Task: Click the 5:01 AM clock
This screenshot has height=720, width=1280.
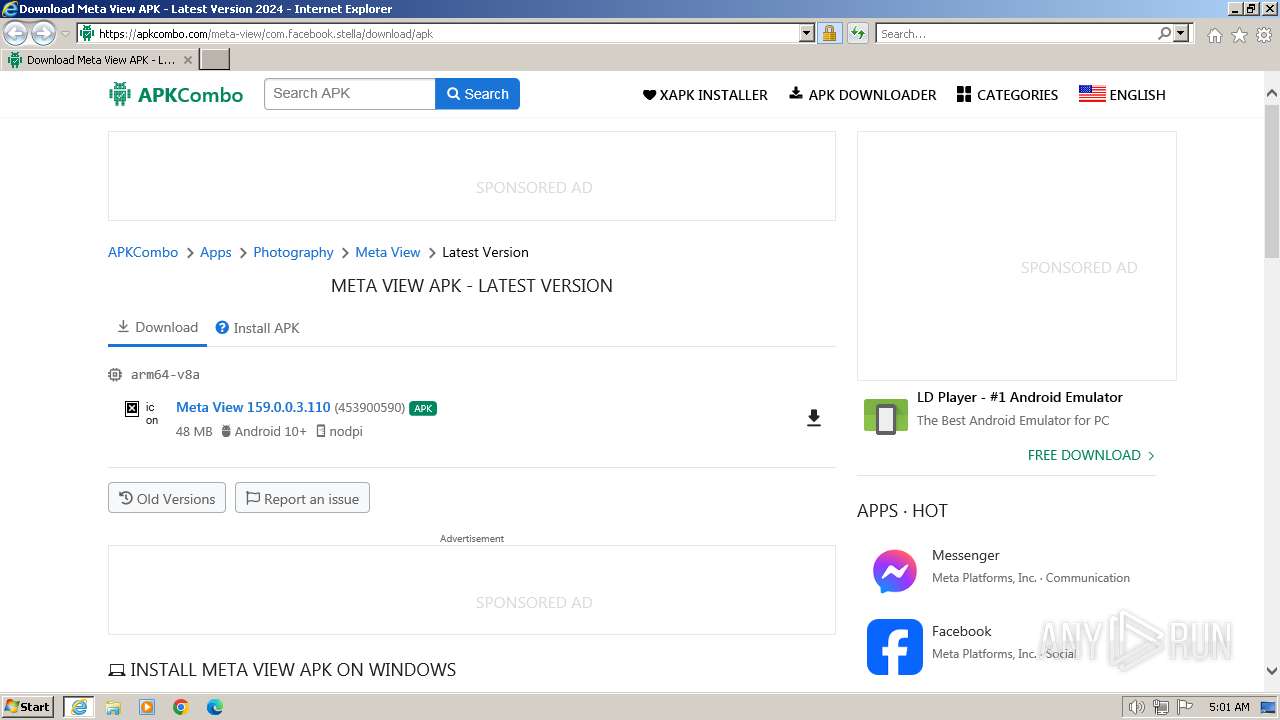Action: (1229, 707)
